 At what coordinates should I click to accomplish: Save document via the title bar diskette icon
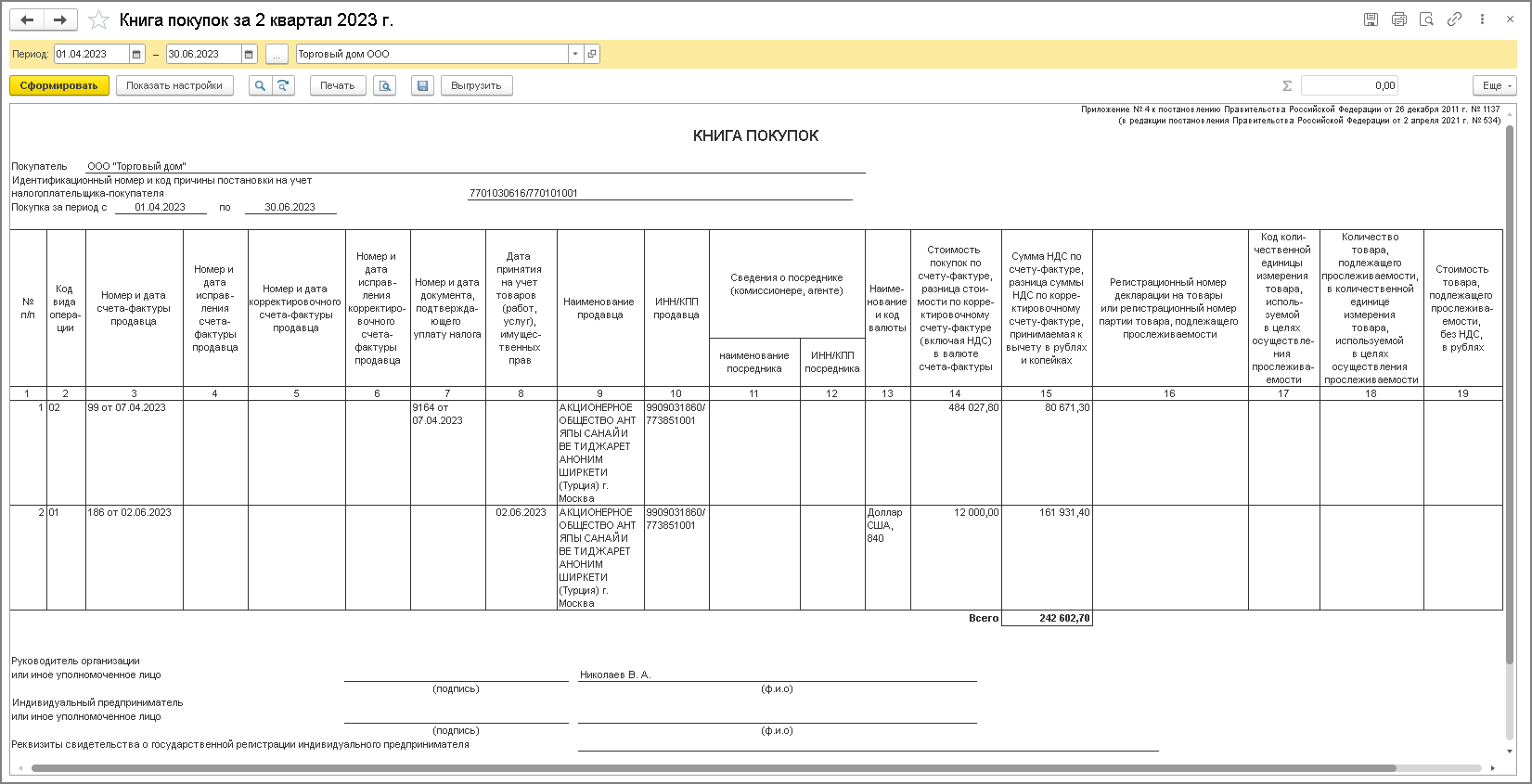[1371, 19]
